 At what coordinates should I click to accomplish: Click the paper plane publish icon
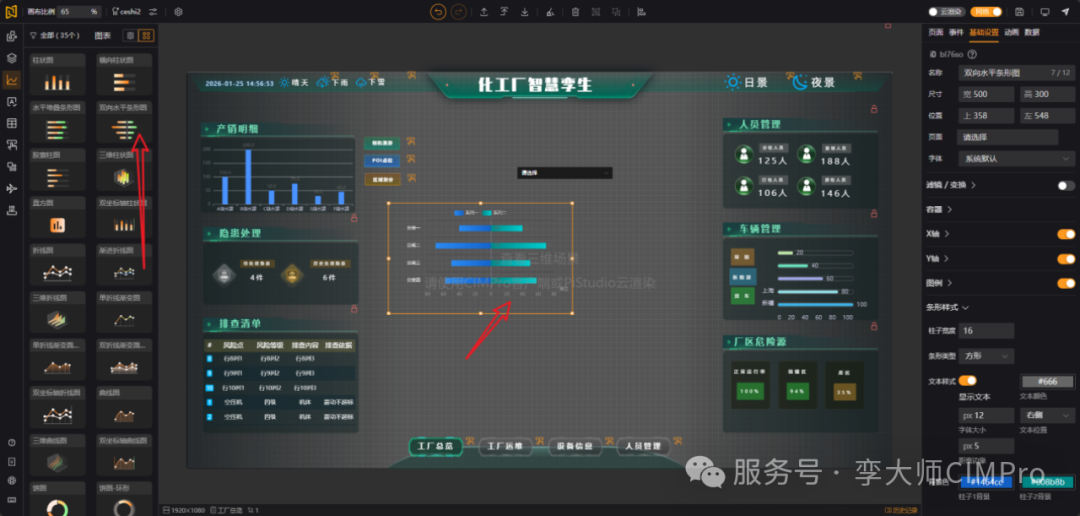pos(1066,12)
